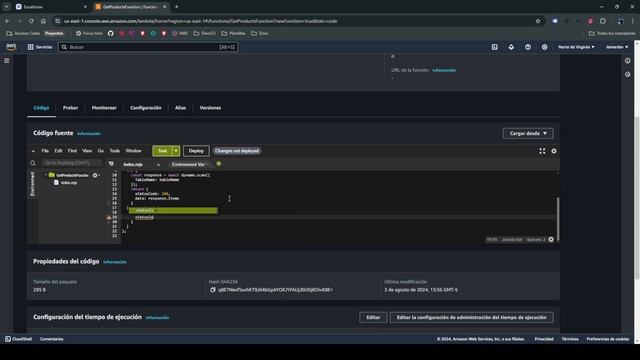Enter fullscreen mode in code editor
Viewport: 640px width, 360px height.
point(542,151)
